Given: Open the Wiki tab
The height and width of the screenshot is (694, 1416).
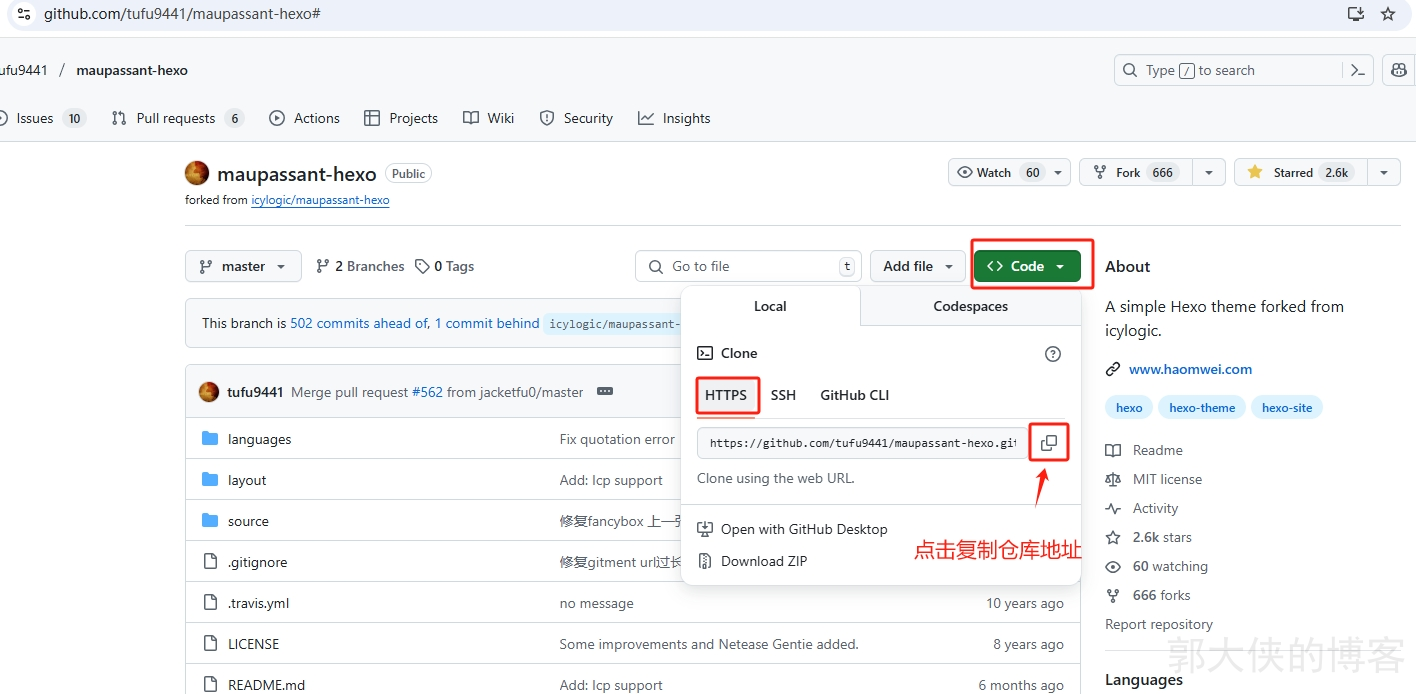Looking at the screenshot, I should 489,118.
